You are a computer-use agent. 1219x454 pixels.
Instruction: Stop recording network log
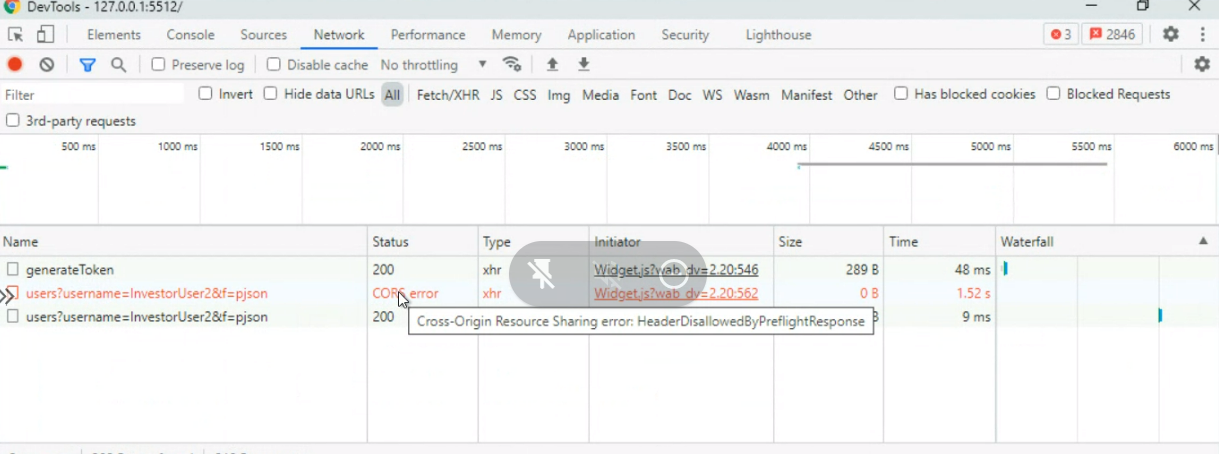coord(15,65)
